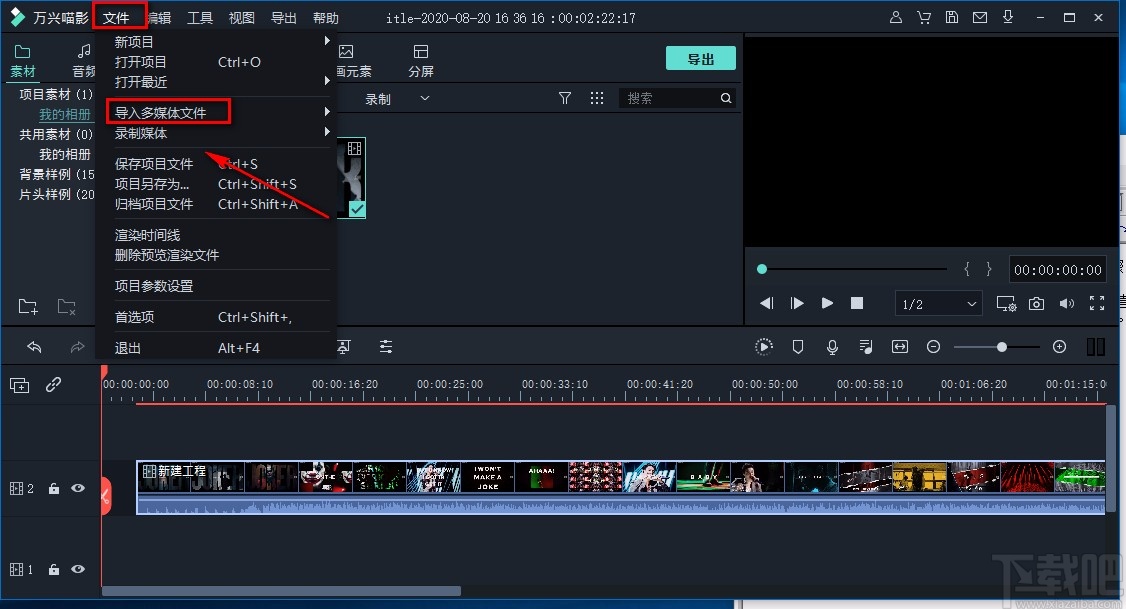The image size is (1126, 609).
Task: Open the timeline adjust sliders icon
Action: point(386,347)
